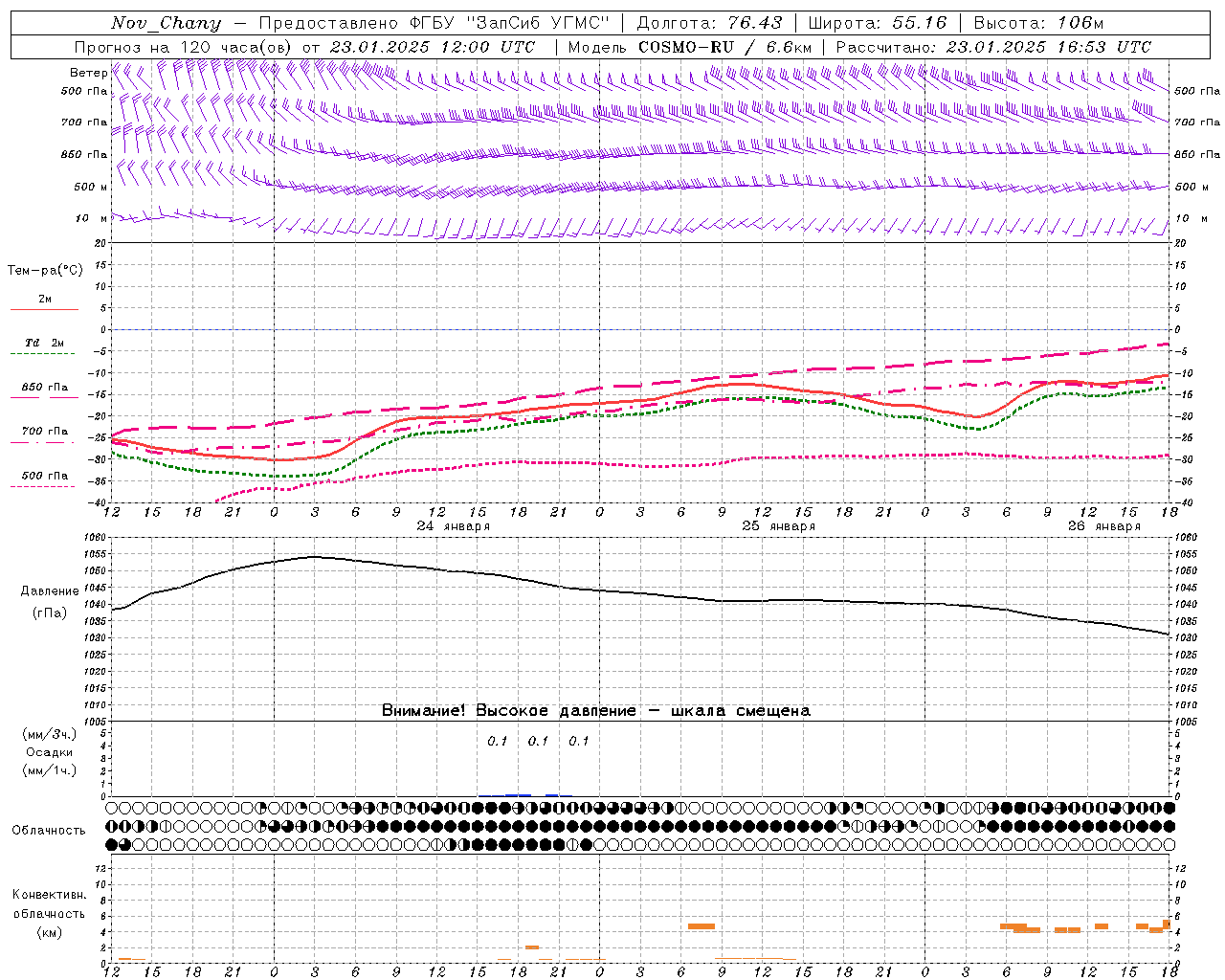Screen dimensions: 1225x980
Task: Click the Осадки precipitation label
Action: 50,752
